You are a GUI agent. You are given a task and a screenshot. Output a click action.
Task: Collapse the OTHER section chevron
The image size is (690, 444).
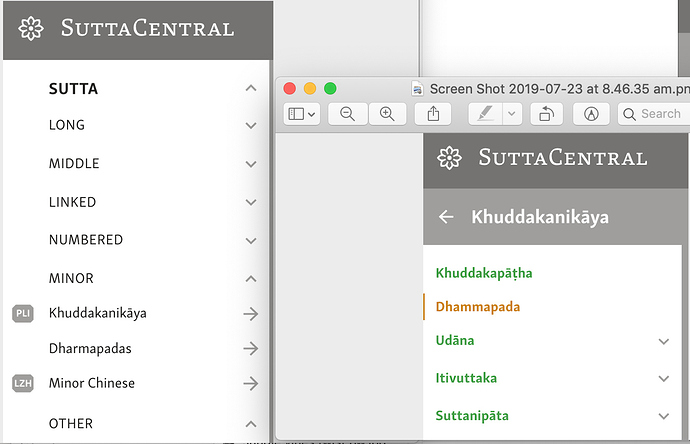coord(251,424)
